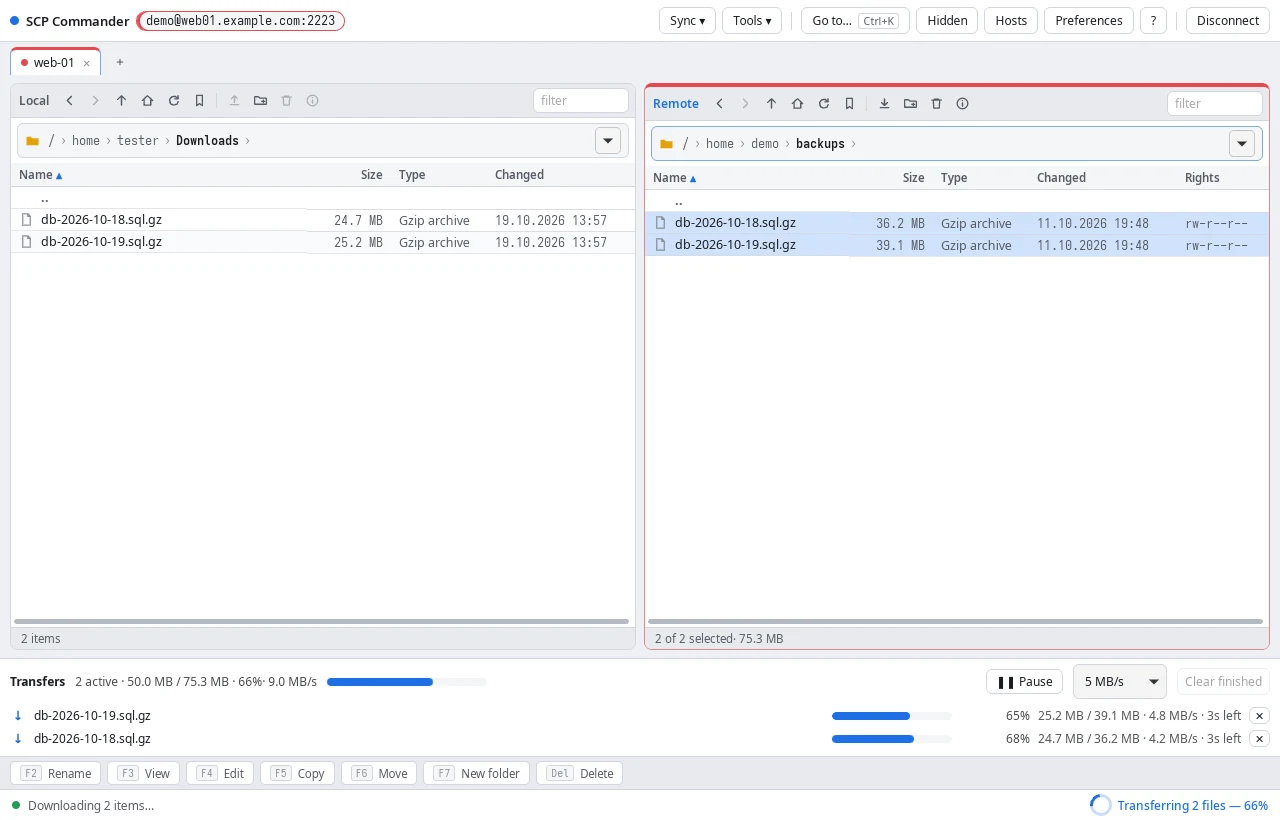Click the download icon in Remote toolbar
The image size is (1280, 820).
885,103
